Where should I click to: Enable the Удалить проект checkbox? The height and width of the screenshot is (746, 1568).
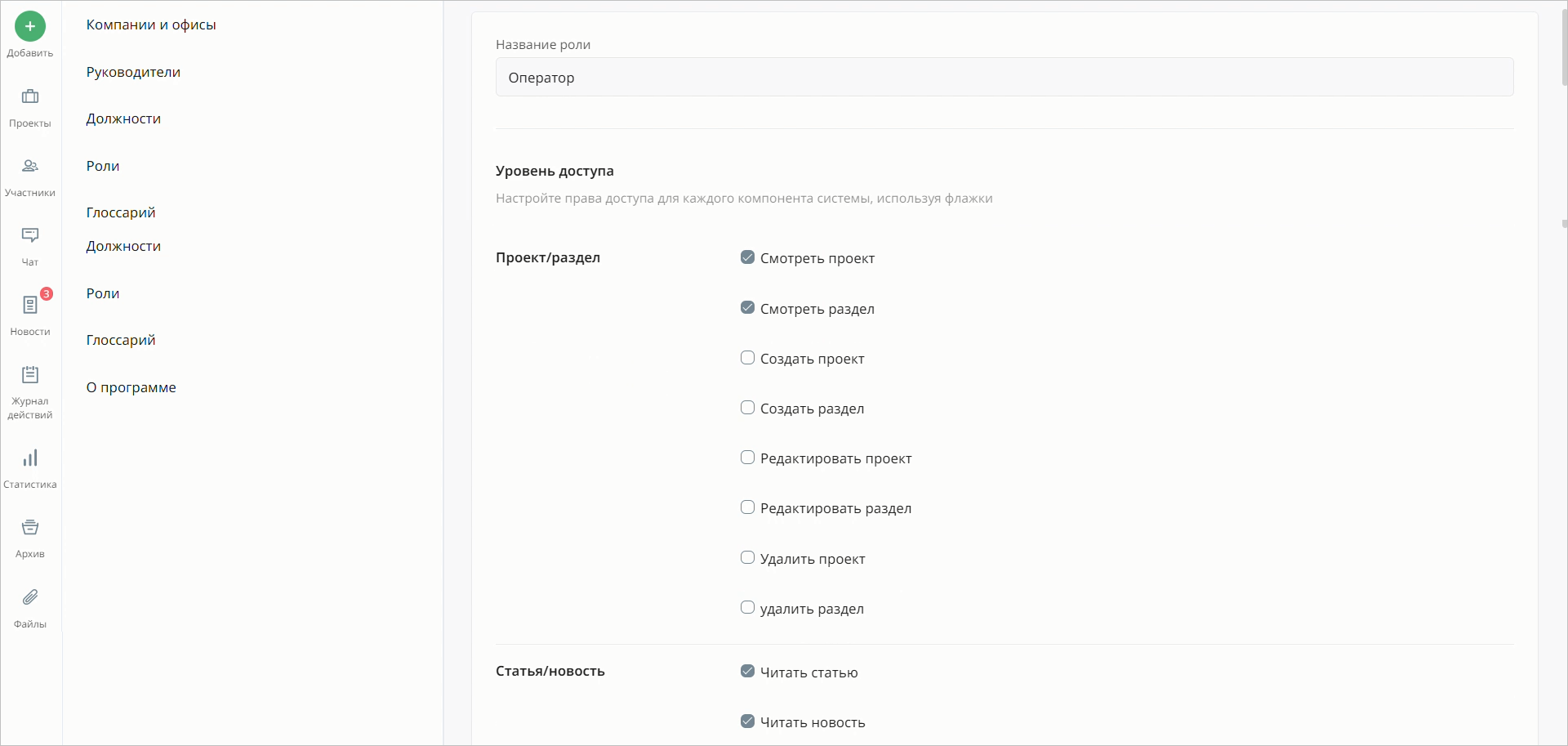point(747,557)
